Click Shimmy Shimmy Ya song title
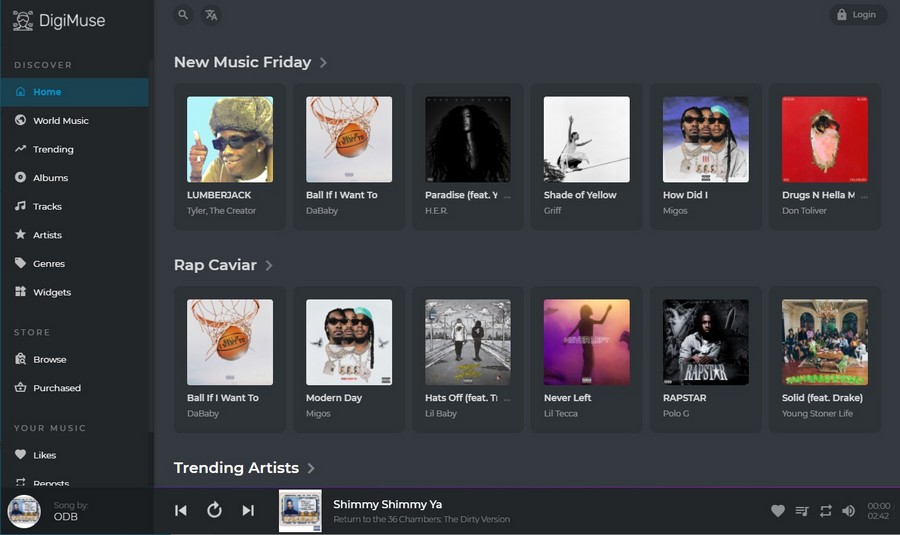The image size is (900, 535). [387, 505]
